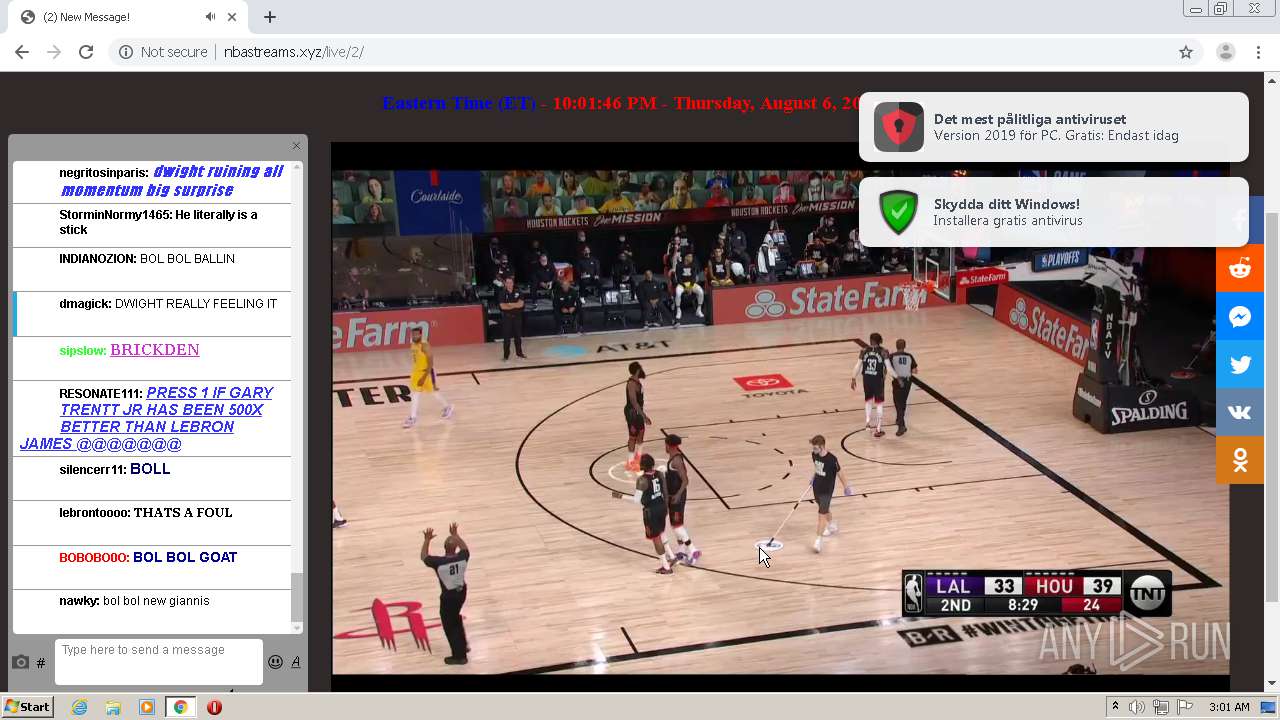The width and height of the screenshot is (1280, 720).
Task: Click username StorminNormy1465 in chat
Action: pyautogui.click(x=116, y=215)
